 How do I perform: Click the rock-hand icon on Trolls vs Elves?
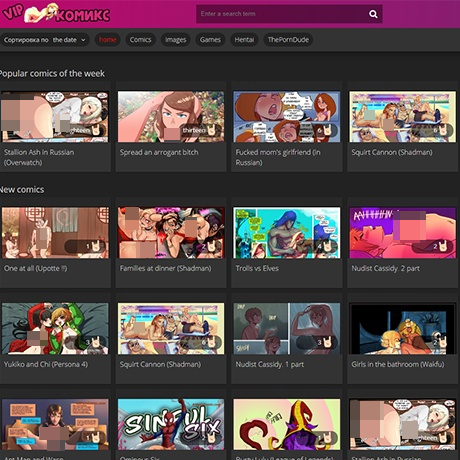coord(328,247)
